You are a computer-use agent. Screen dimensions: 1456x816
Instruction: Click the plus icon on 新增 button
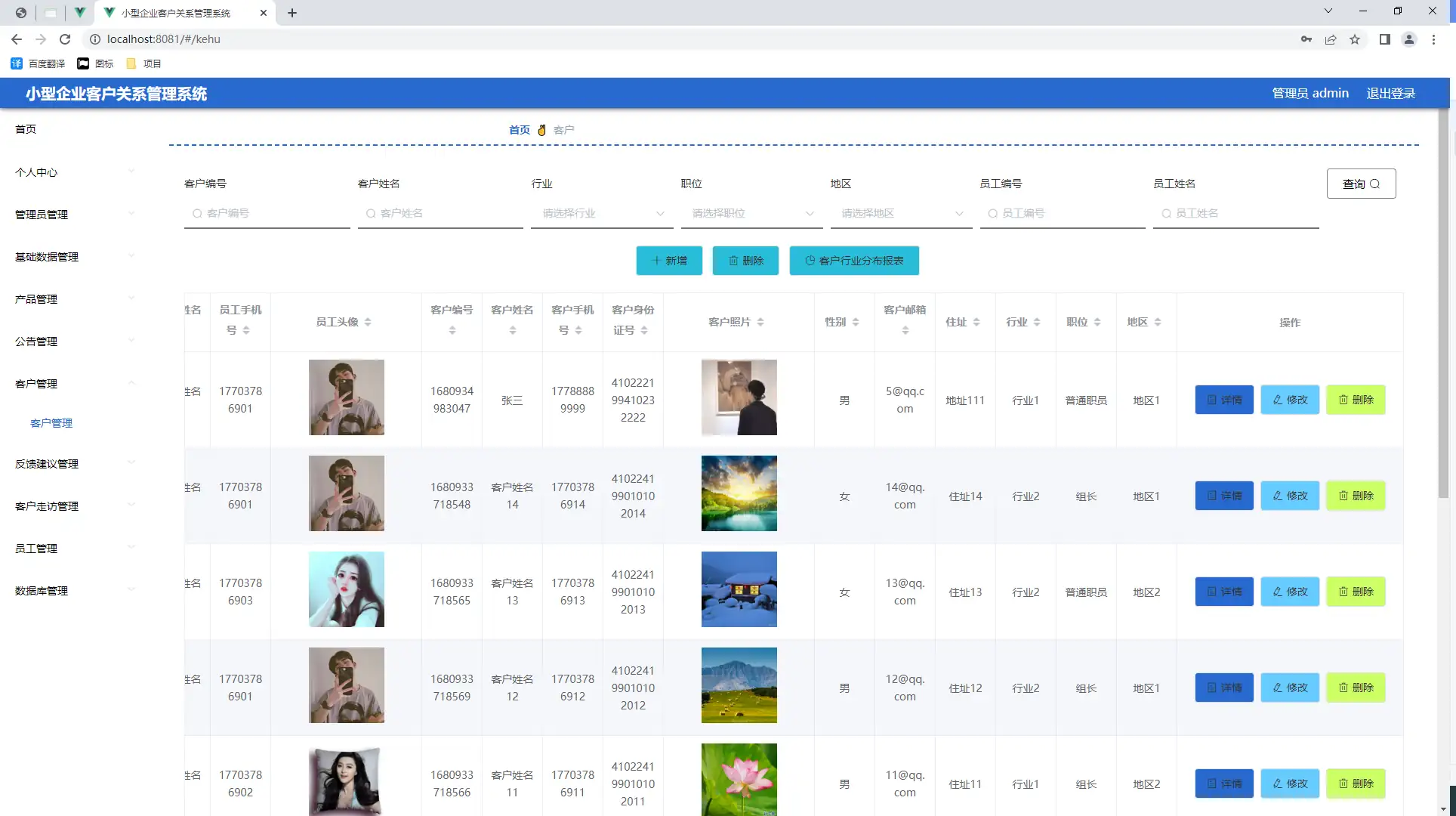click(656, 260)
